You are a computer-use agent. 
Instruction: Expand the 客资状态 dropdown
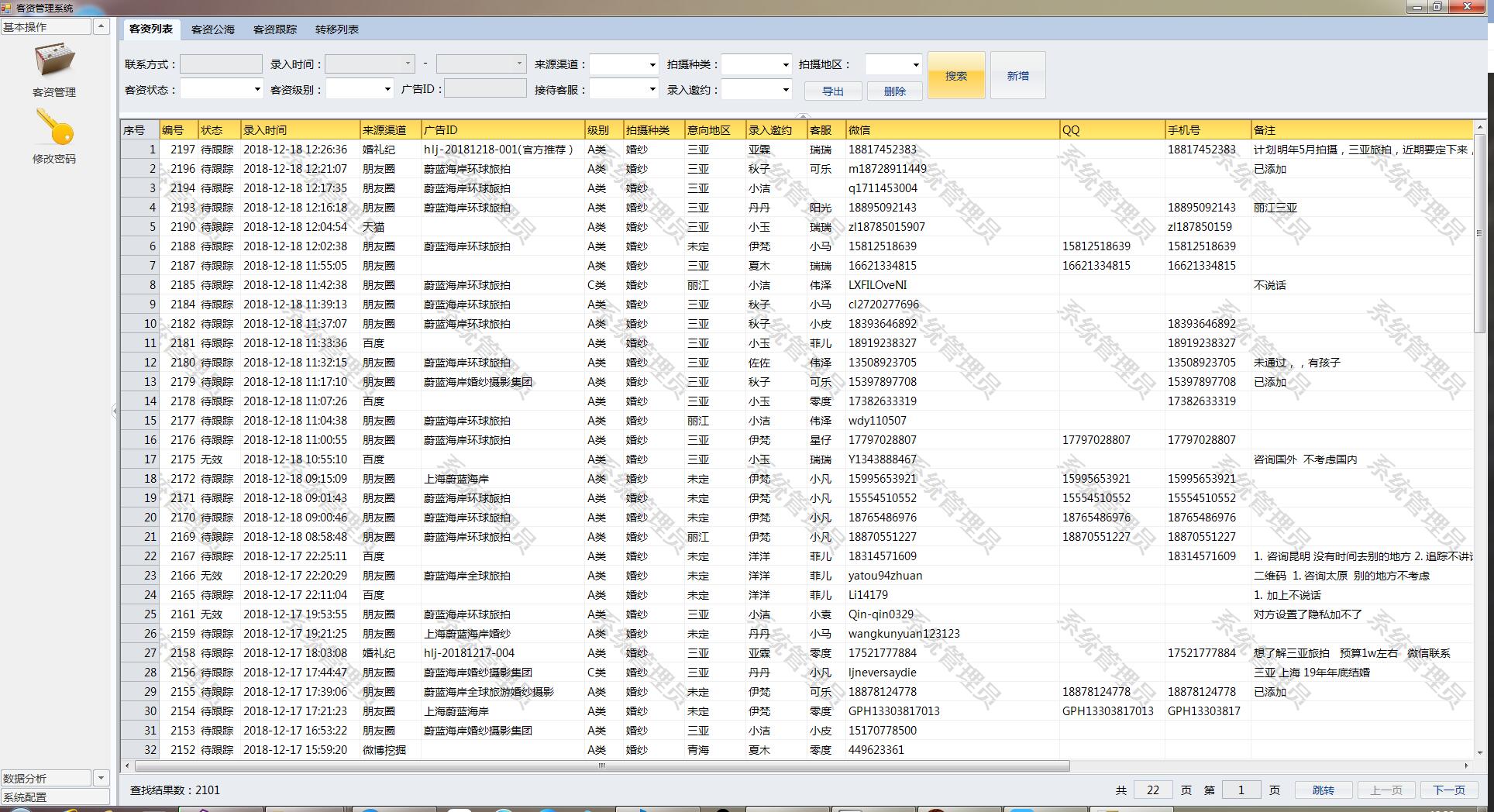click(257, 90)
